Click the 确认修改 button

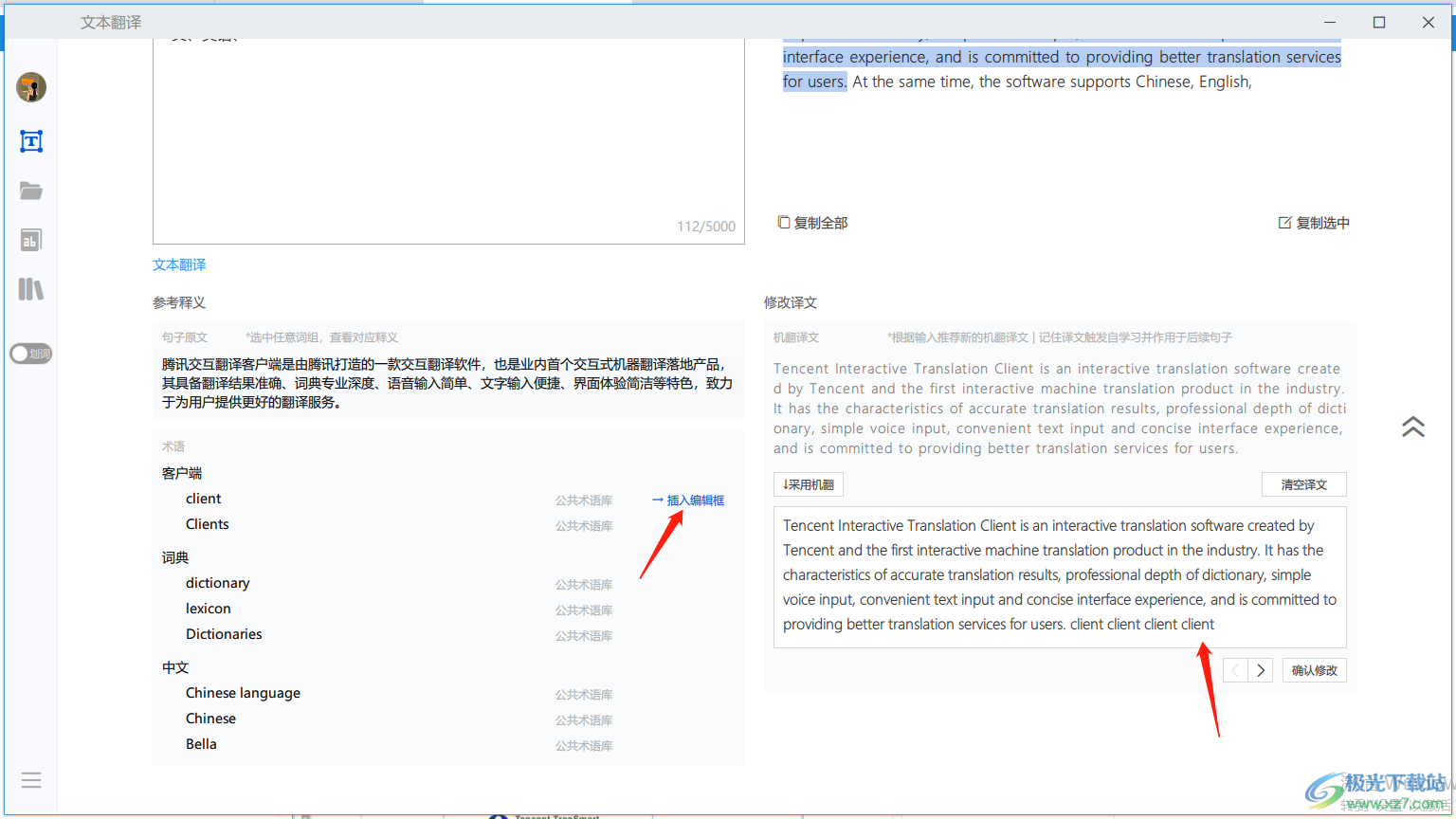click(1315, 670)
